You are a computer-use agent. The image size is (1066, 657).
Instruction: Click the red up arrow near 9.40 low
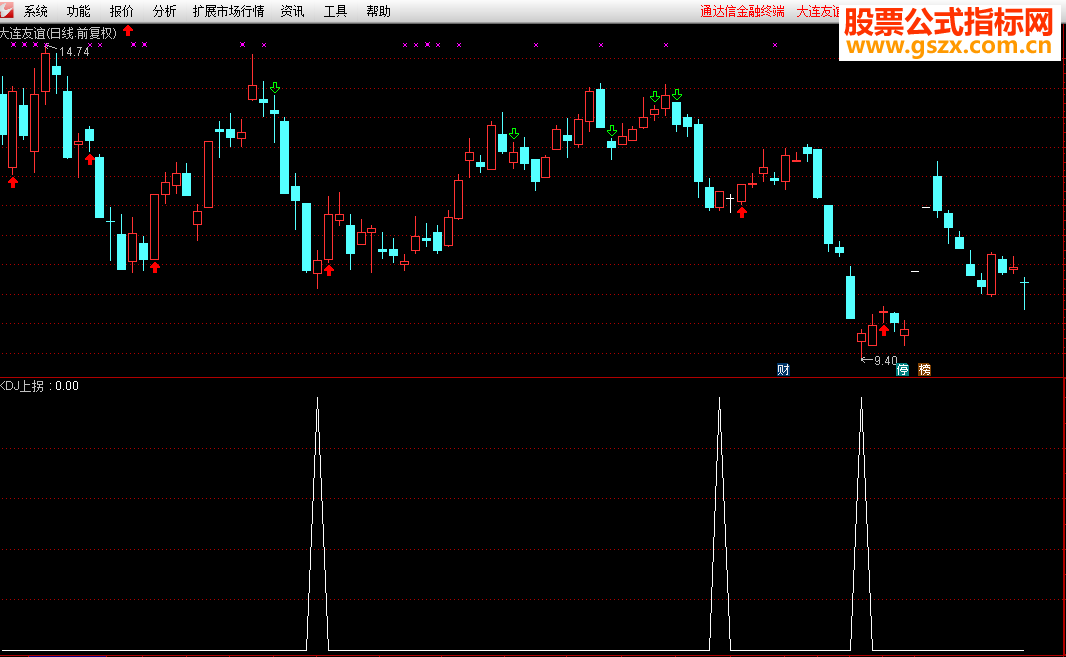coord(883,331)
